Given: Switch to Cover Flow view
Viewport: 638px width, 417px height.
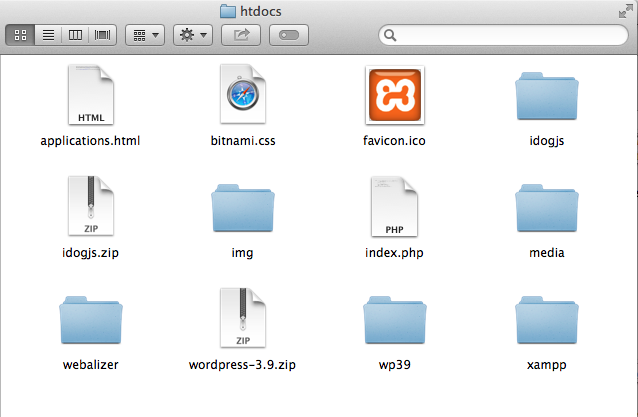Looking at the screenshot, I should pyautogui.click(x=102, y=35).
